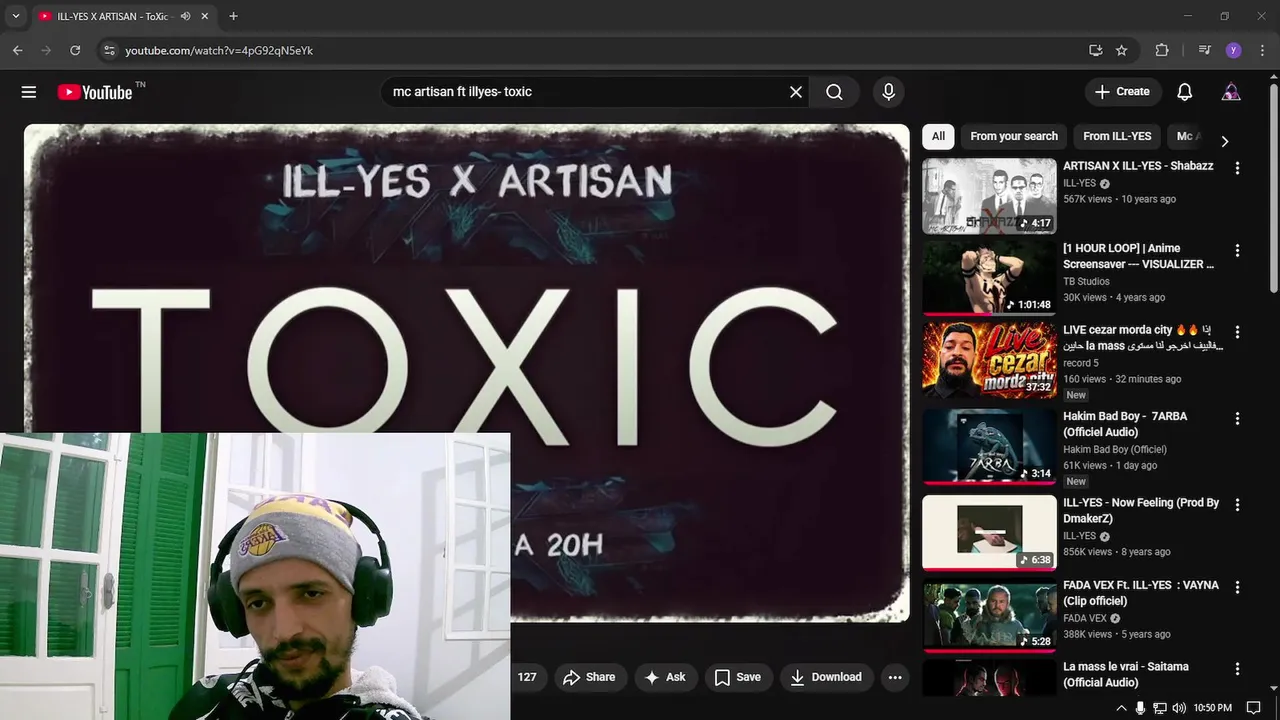
Task: Open options menu for the Now Feeling video
Action: point(1237,505)
